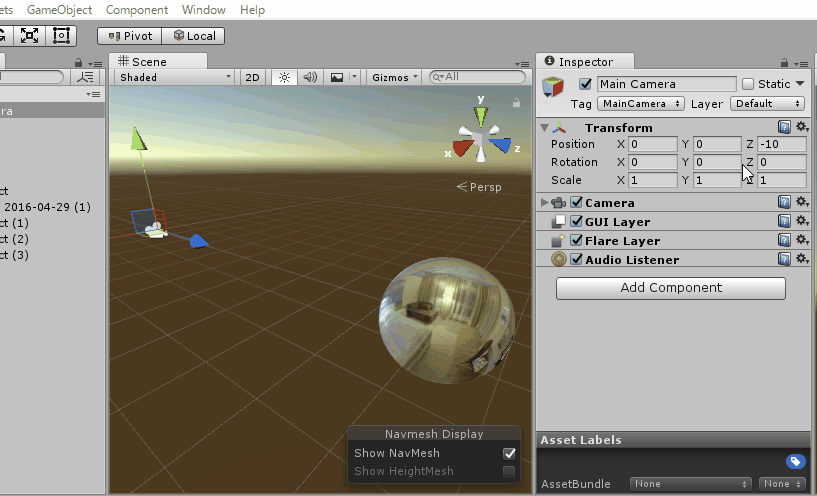
Task: Click the reflective sphere in scene
Action: tap(446, 320)
